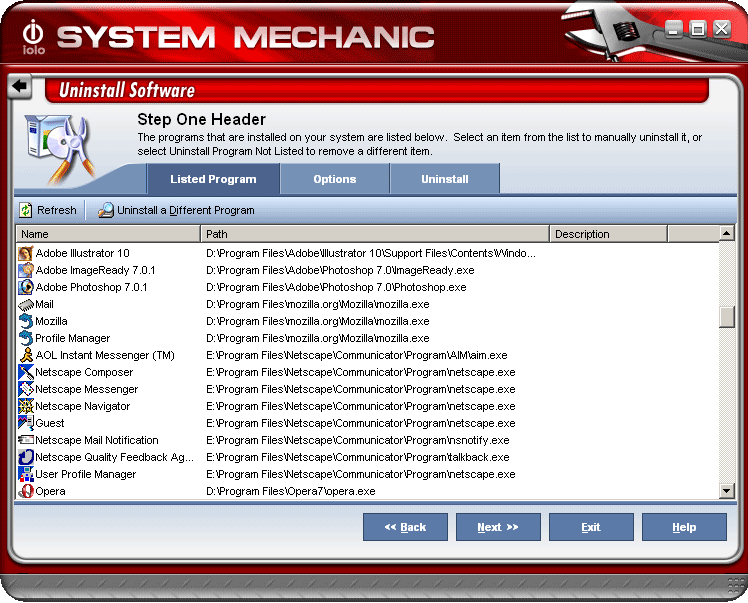The height and width of the screenshot is (603, 748).
Task: Select the AOL Instant Messenger icon
Action: pyautogui.click(x=26, y=355)
